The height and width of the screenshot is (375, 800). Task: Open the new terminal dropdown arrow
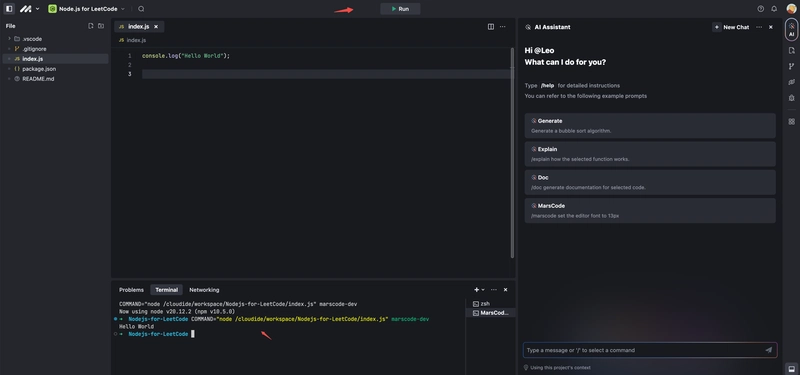[x=483, y=290]
